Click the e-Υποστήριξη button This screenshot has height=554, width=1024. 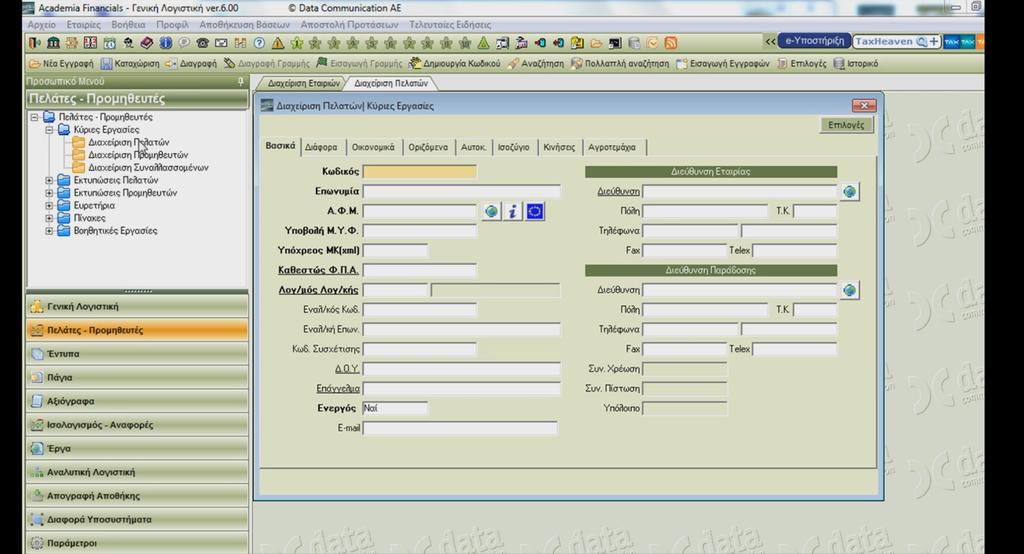814,41
